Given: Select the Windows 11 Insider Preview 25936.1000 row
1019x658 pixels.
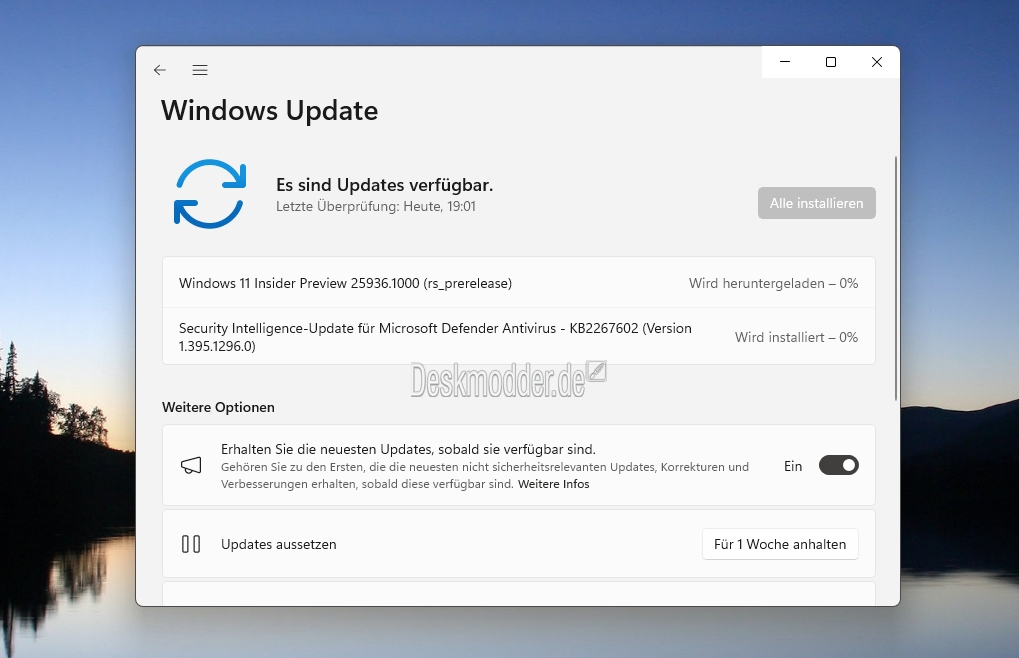Looking at the screenshot, I should click(x=519, y=283).
